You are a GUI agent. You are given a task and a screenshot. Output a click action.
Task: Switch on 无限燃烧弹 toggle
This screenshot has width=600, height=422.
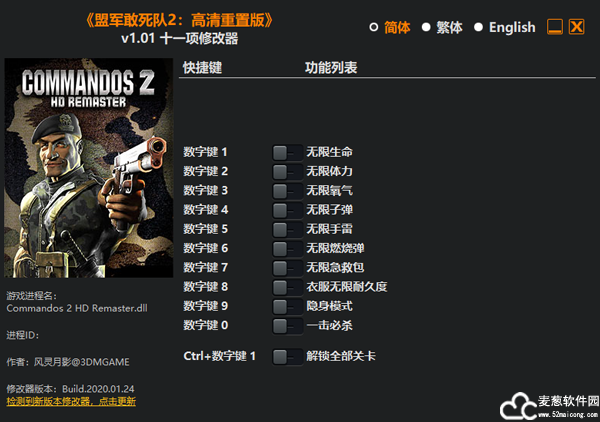click(x=287, y=249)
